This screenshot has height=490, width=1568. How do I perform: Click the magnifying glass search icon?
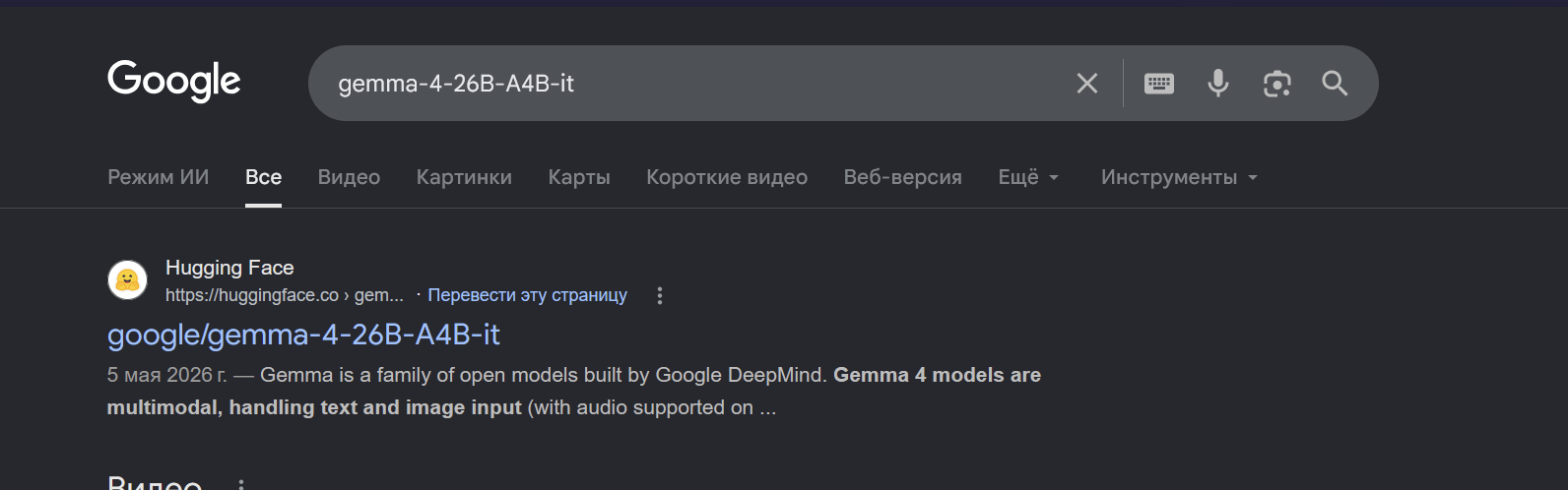pos(1335,84)
